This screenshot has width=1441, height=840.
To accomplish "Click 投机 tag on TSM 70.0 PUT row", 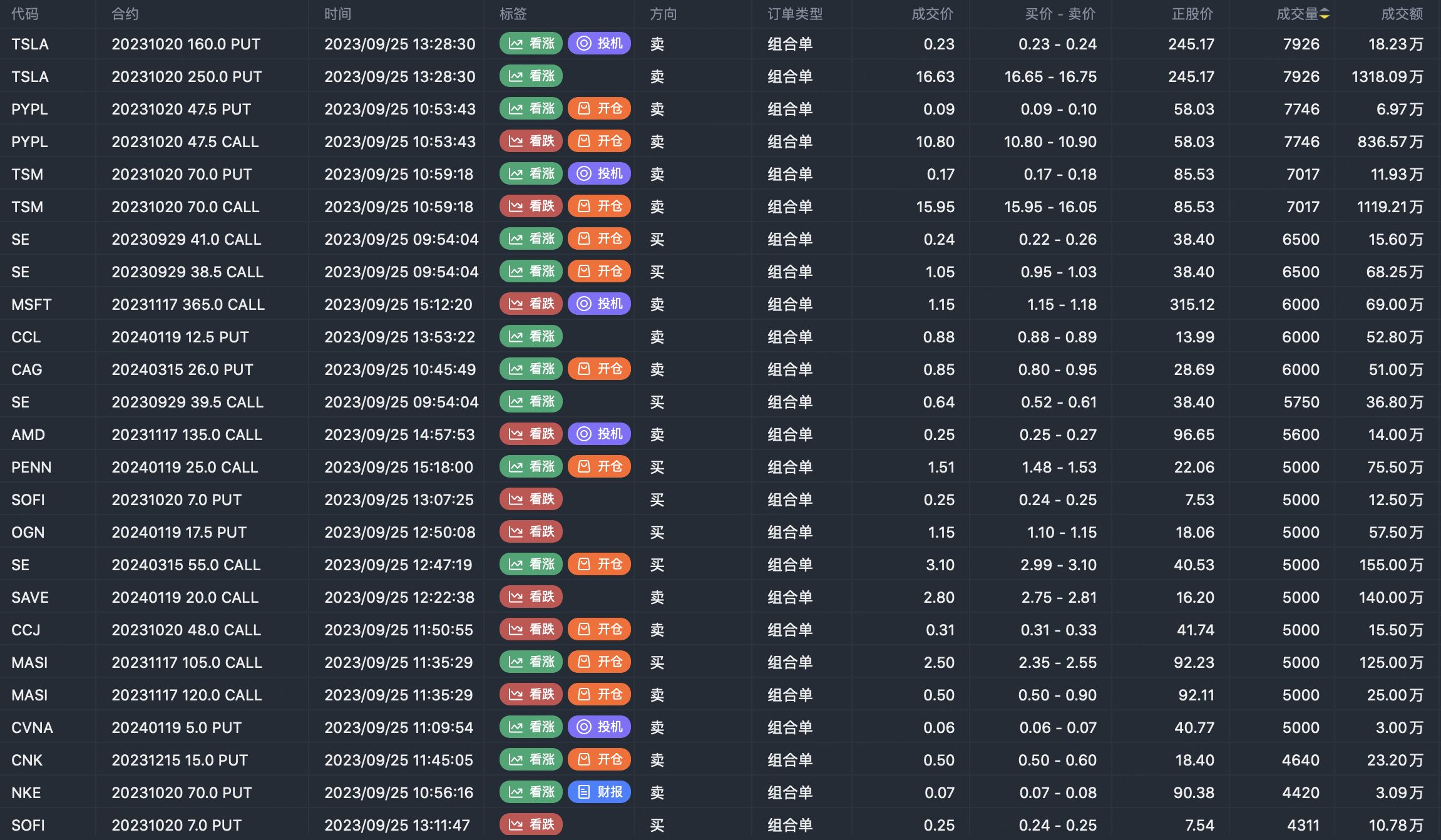I will (600, 173).
